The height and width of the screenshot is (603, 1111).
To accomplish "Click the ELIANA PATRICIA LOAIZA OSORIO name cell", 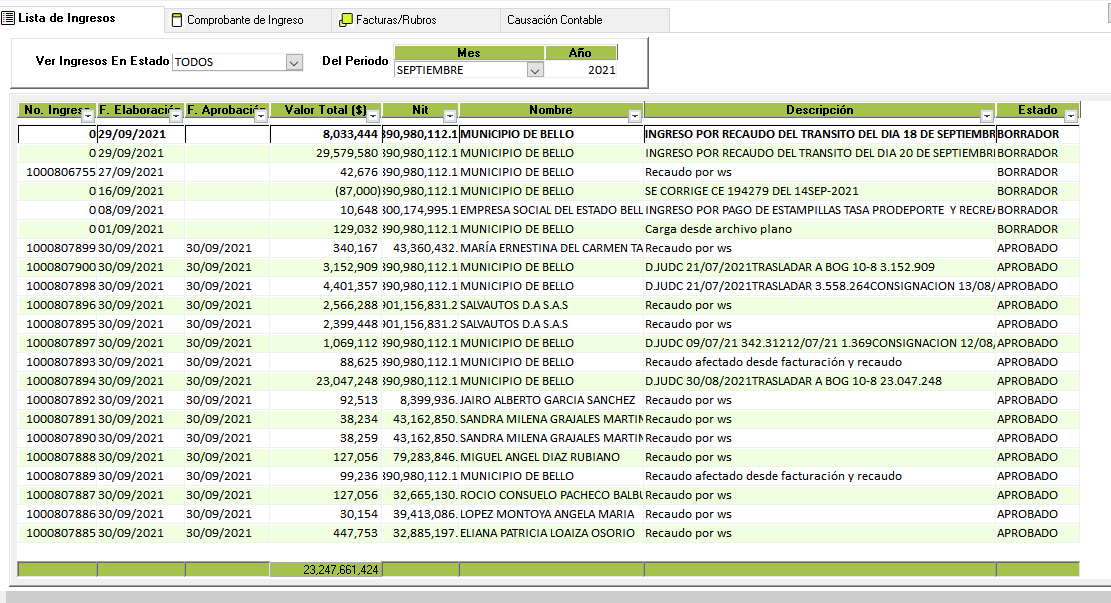I will [550, 533].
